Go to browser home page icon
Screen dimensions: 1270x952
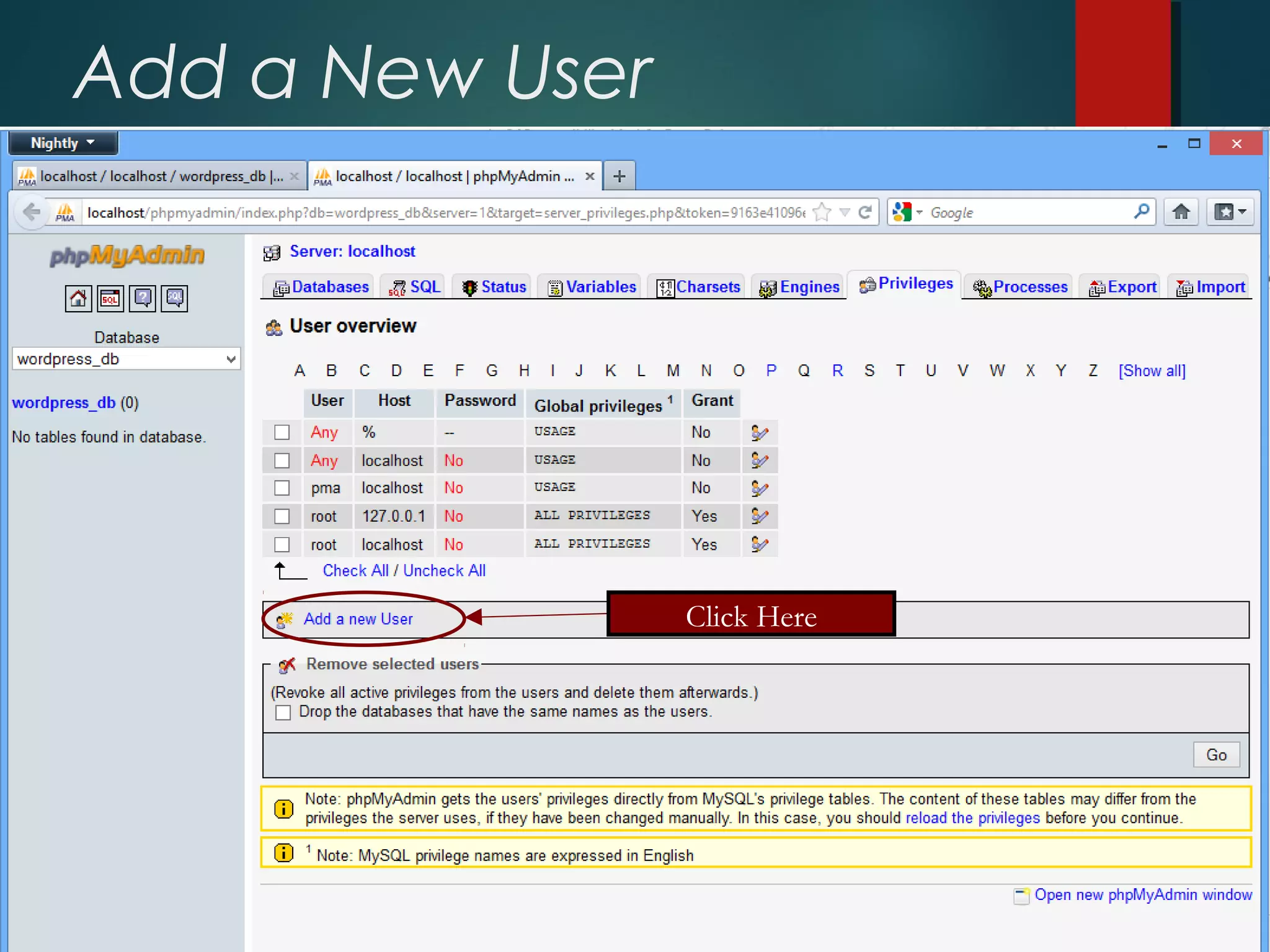[1181, 213]
